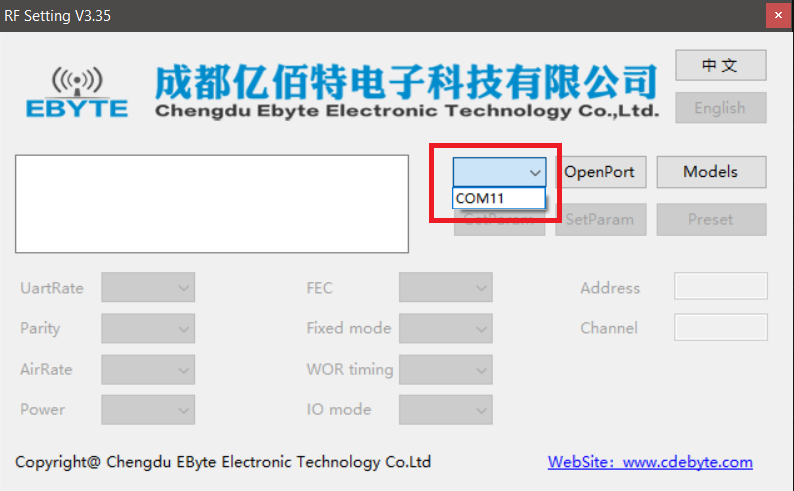Click the OpenPort button
Screen dimensions: 794x491
[601, 172]
